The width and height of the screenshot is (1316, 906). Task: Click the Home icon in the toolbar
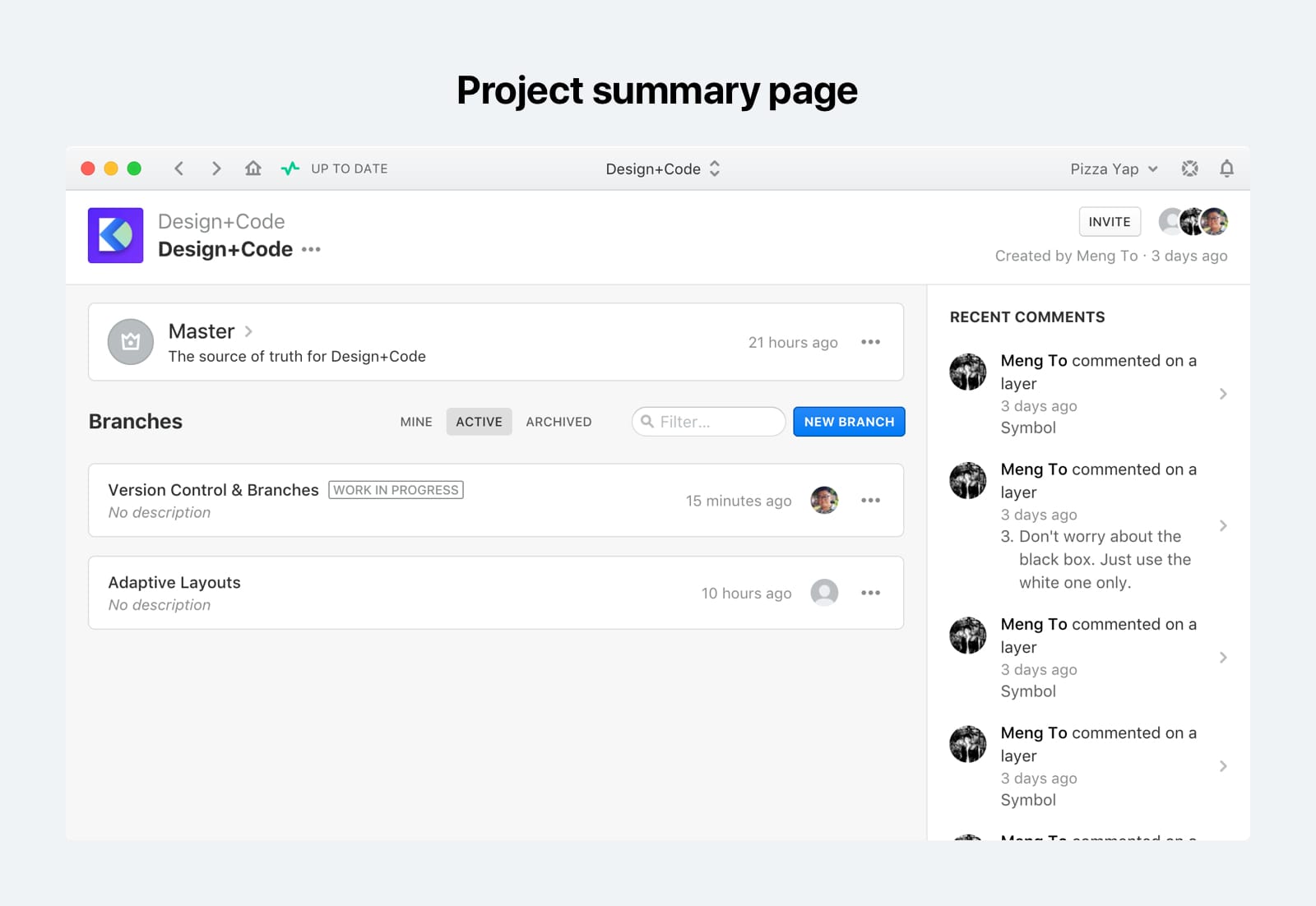click(253, 168)
